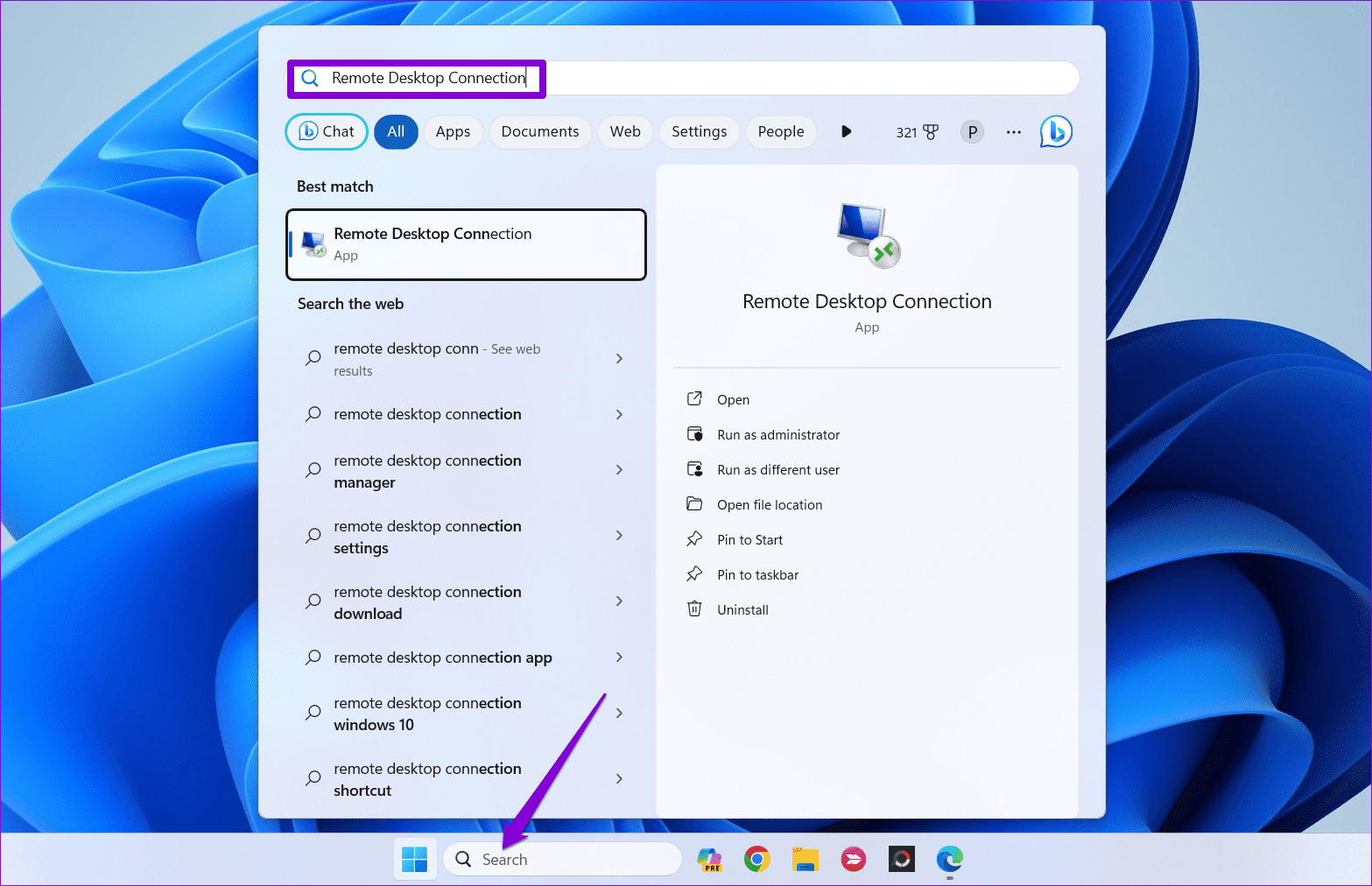Select the Apps filter tab
Image resolution: width=1372 pixels, height=886 pixels.
point(453,131)
